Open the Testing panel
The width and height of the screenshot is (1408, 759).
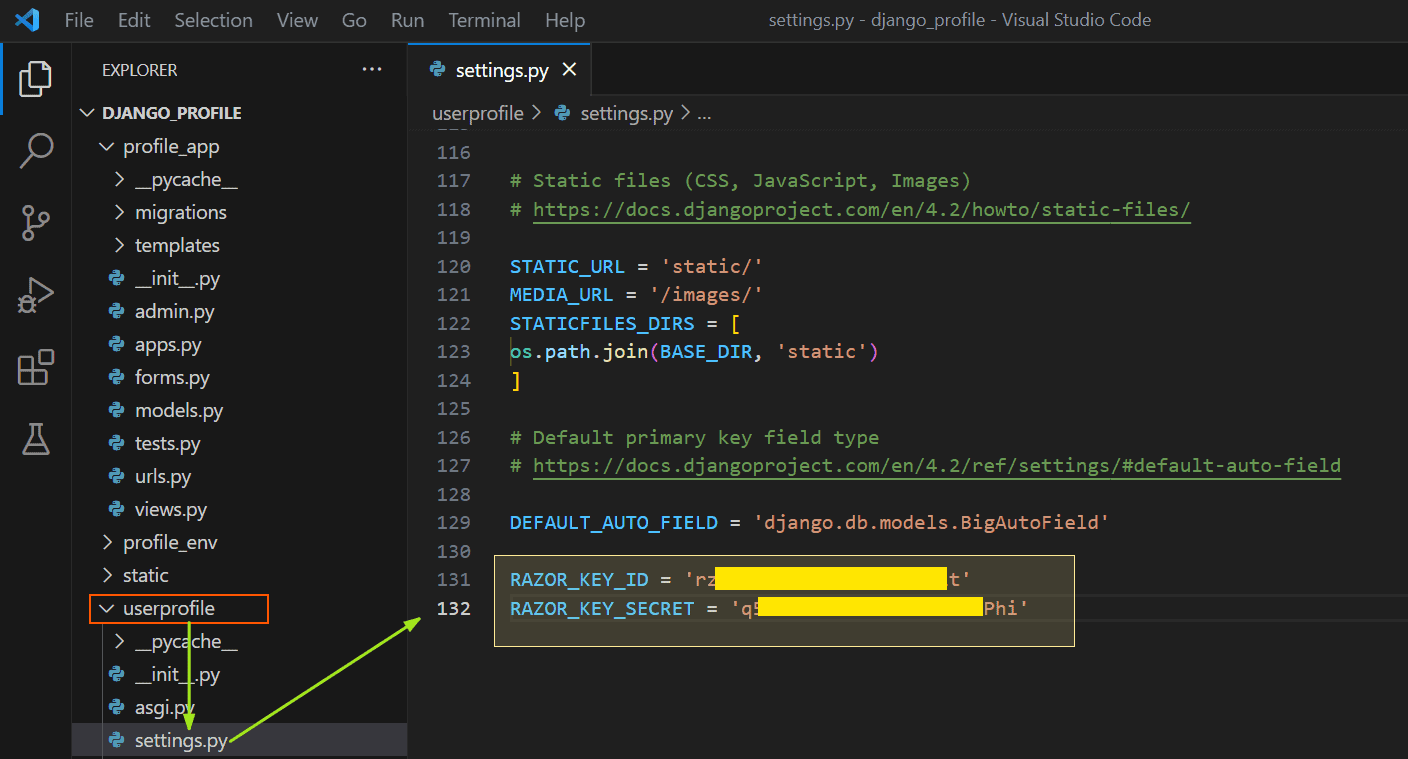pos(36,439)
